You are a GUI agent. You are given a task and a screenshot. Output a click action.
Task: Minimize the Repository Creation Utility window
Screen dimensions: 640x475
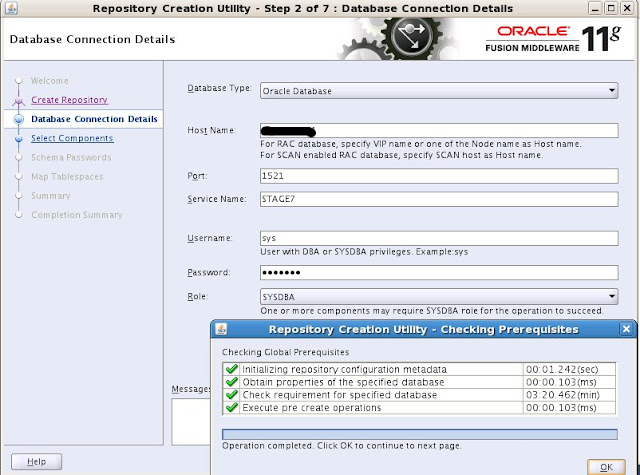[595, 8]
